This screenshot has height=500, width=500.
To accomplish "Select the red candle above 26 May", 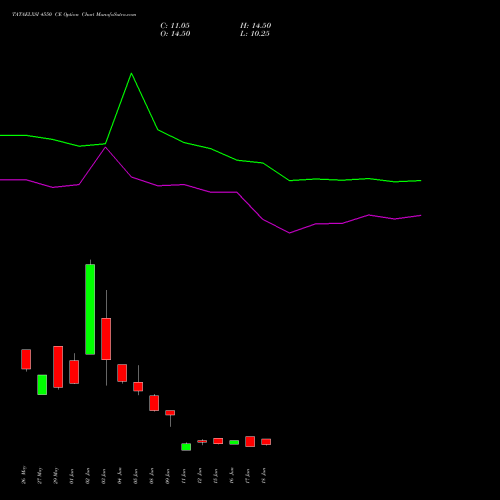I will tap(26, 359).
